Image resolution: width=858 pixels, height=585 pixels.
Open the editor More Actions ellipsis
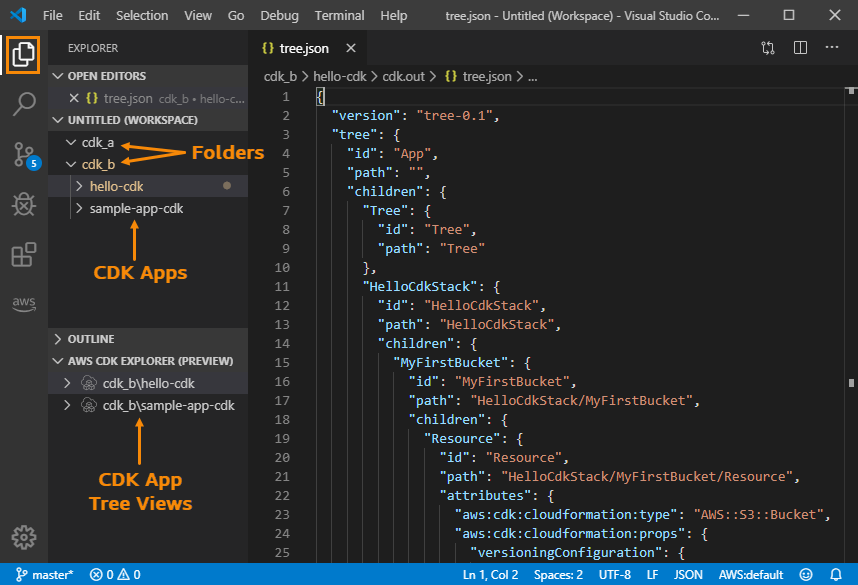(832, 48)
